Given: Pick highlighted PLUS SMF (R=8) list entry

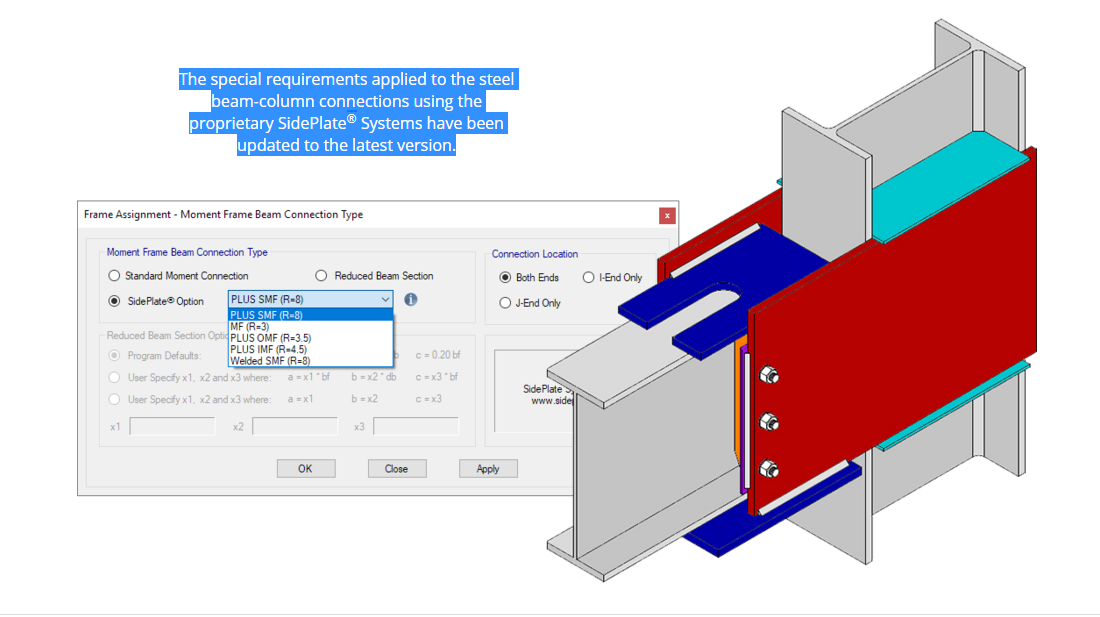Looking at the screenshot, I should 310,315.
